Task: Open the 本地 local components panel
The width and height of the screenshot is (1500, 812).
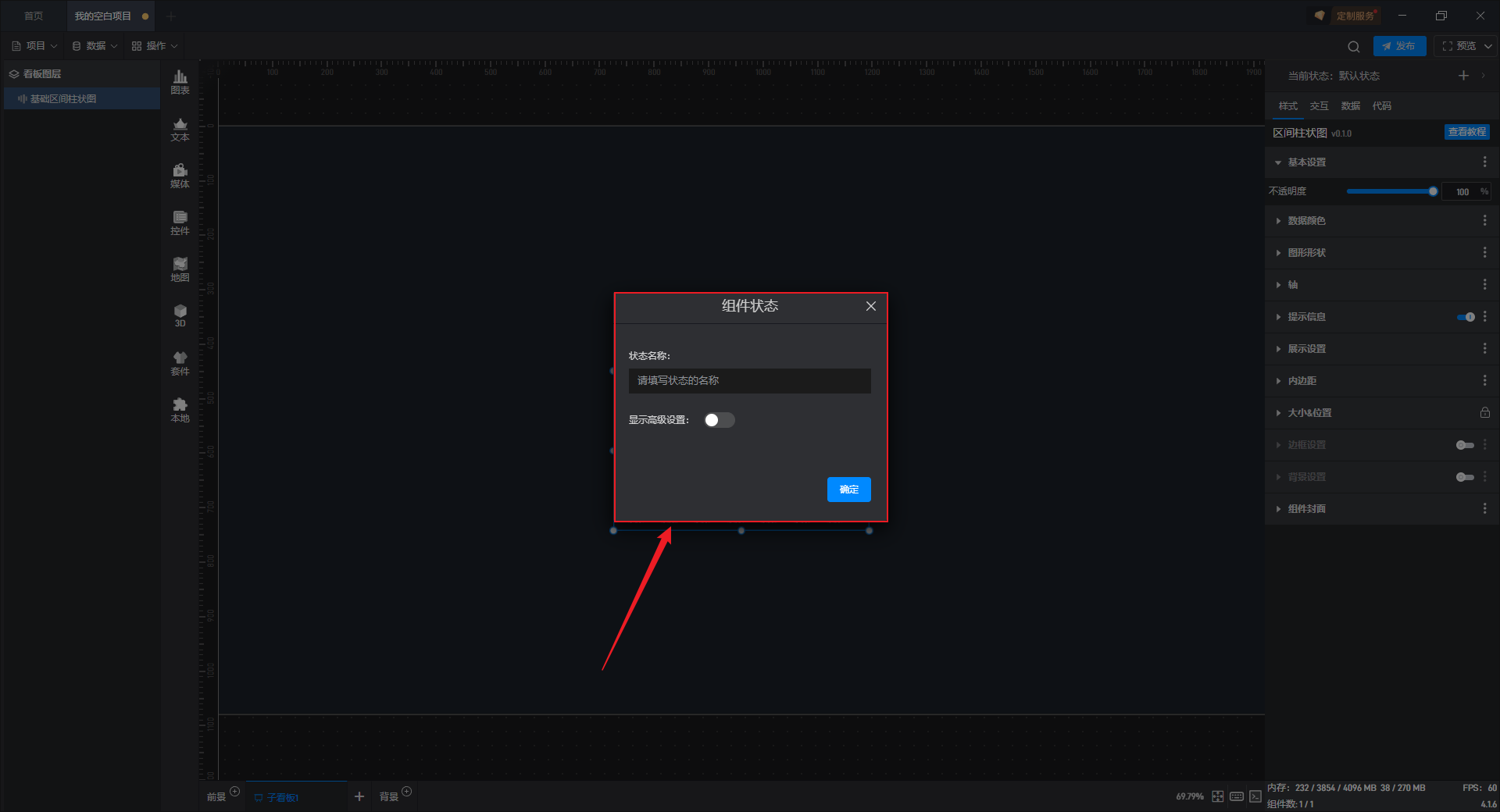Action: pos(180,410)
